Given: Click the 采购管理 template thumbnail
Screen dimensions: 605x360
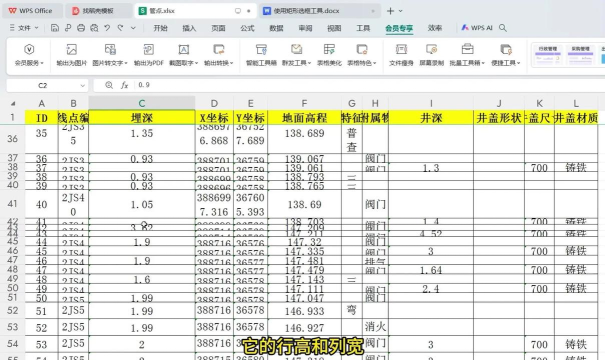Looking at the screenshot, I should pyautogui.click(x=580, y=55).
